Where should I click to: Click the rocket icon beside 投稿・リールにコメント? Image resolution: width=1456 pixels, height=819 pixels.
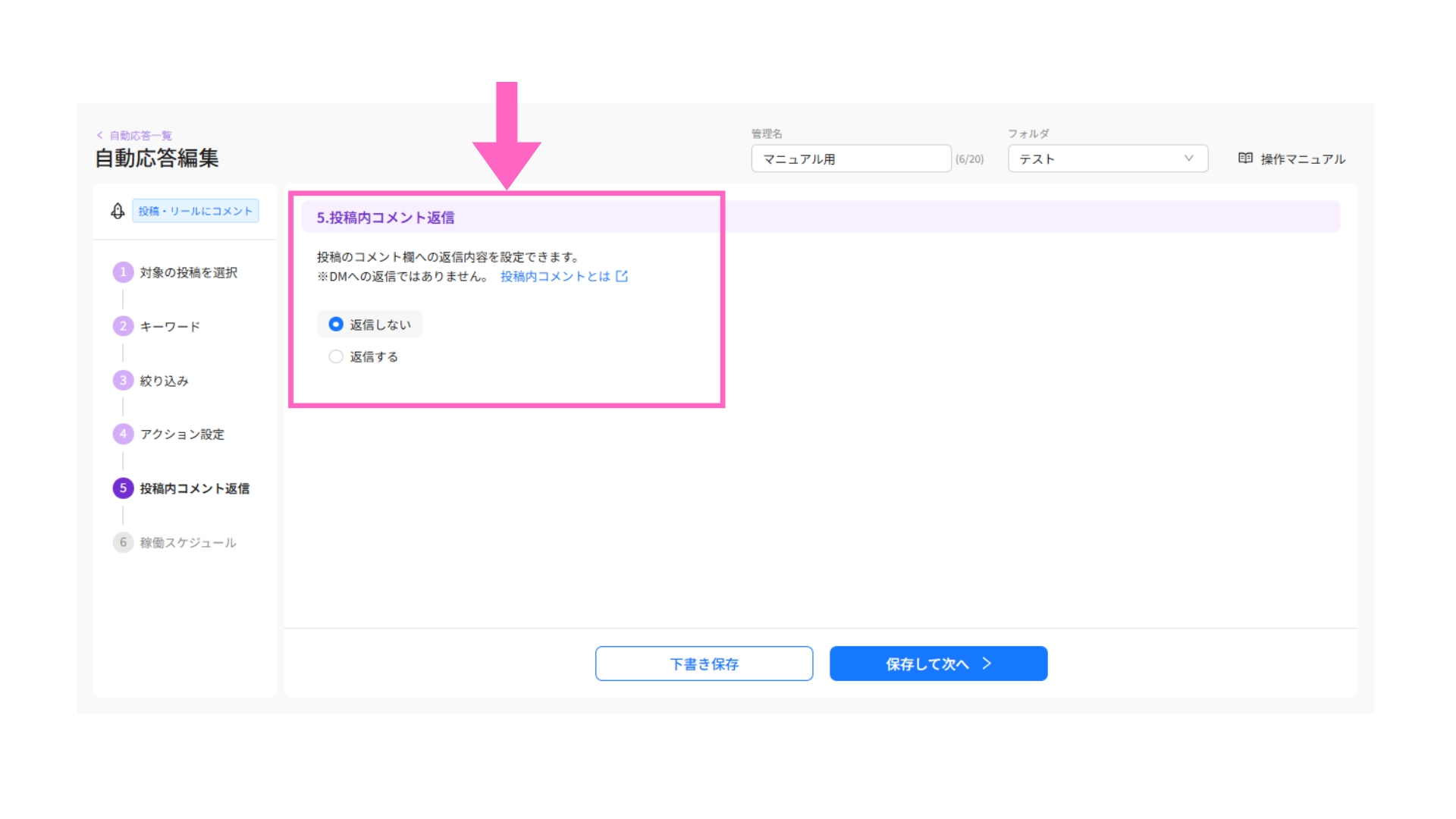[x=118, y=211]
